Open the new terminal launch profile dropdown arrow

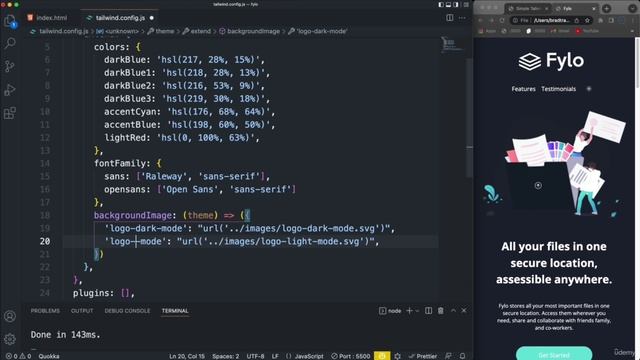417,311
